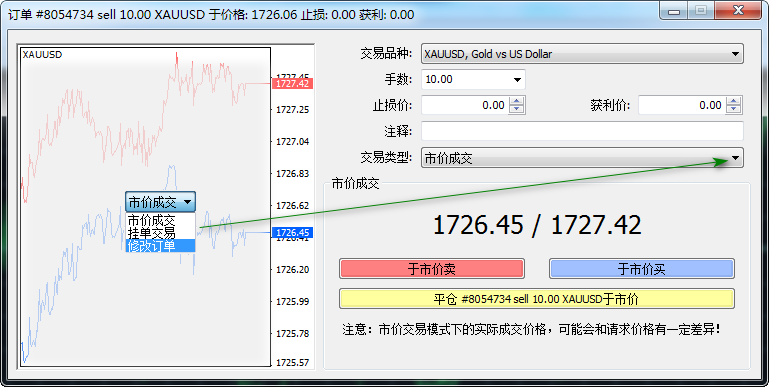Screen dimensions: 769x387
Task: Click the red 于市价卖 sell button
Action: click(432, 269)
